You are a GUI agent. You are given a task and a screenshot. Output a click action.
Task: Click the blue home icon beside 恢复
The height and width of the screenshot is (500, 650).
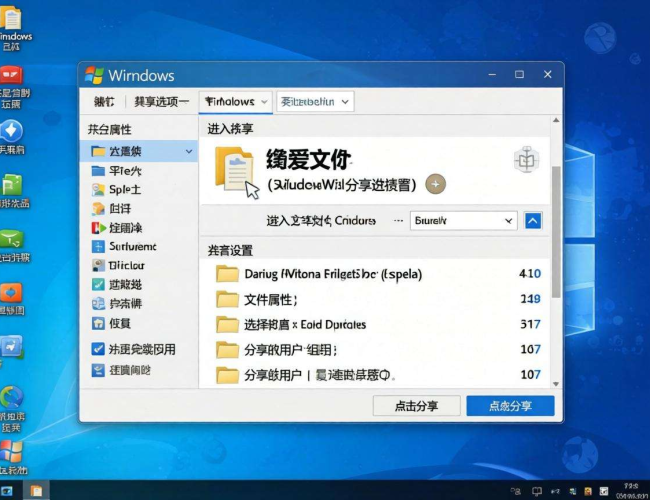click(98, 323)
